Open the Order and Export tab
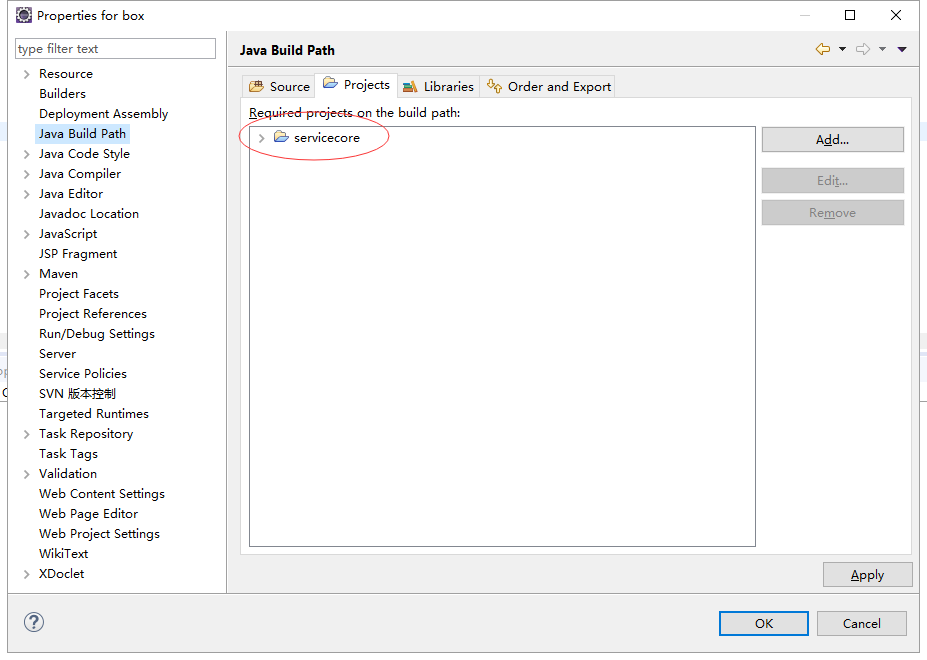This screenshot has width=927, height=660. click(x=548, y=86)
